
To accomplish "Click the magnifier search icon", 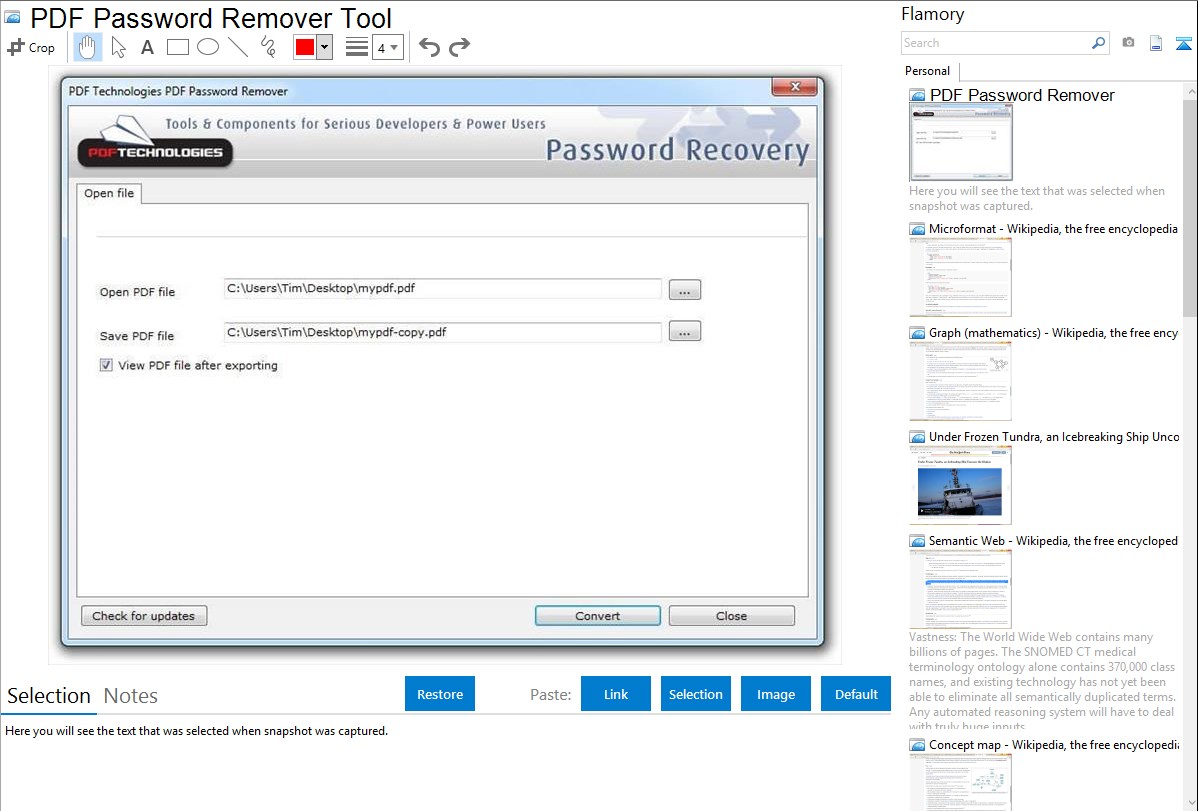I will tap(1098, 43).
